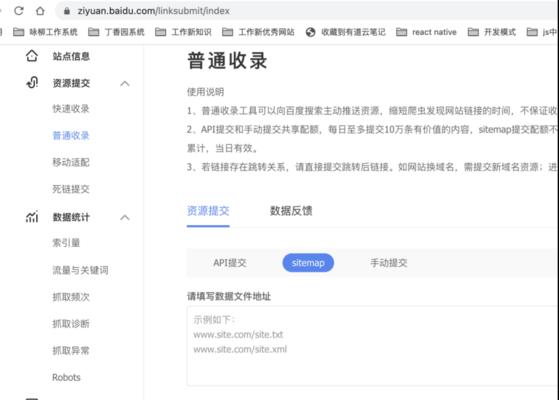Open the 丁香园系统 bookmark folder
The image size is (559, 400).
116,32
